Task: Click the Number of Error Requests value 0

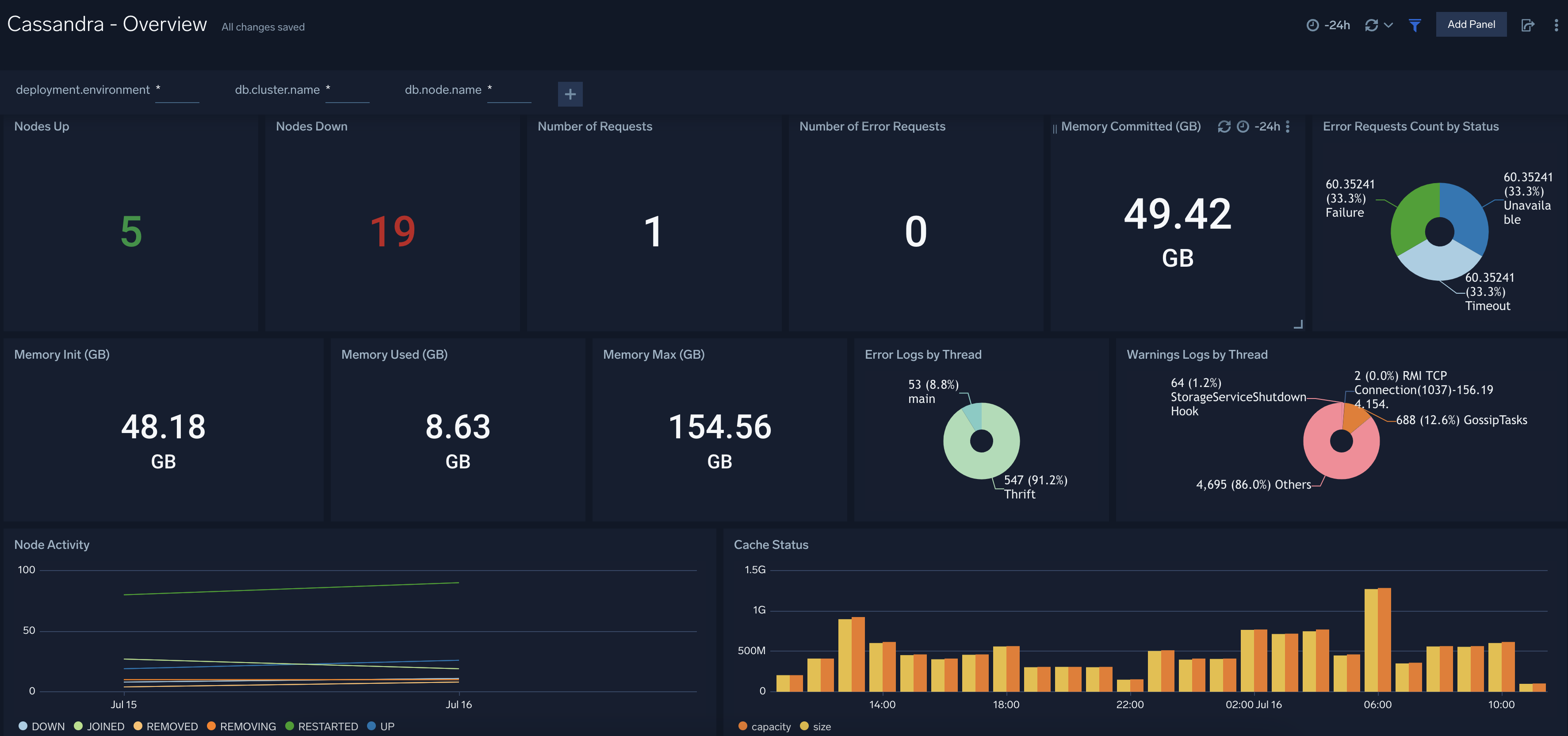Action: coord(915,231)
